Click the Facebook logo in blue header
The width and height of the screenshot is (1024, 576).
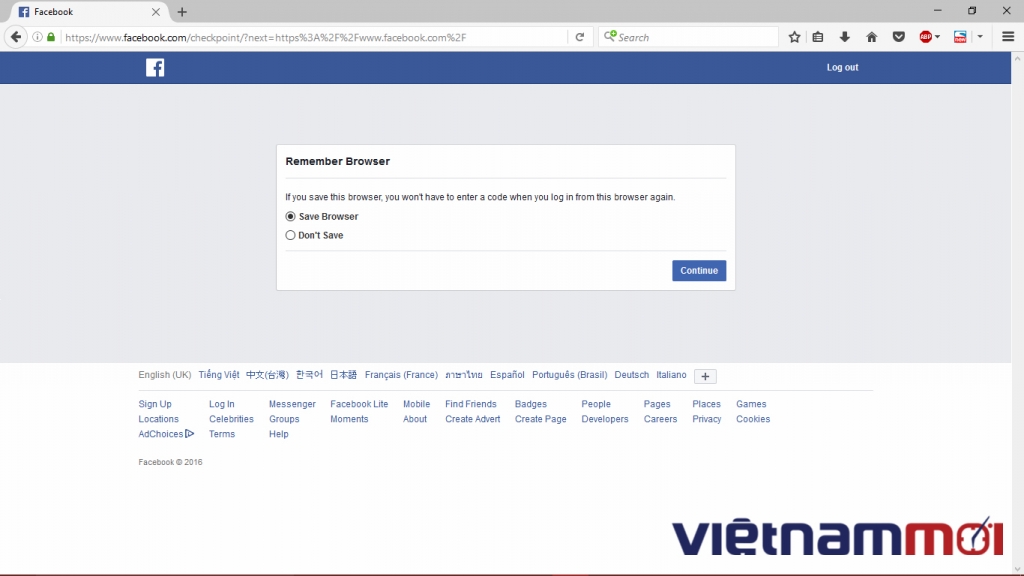(x=155, y=67)
